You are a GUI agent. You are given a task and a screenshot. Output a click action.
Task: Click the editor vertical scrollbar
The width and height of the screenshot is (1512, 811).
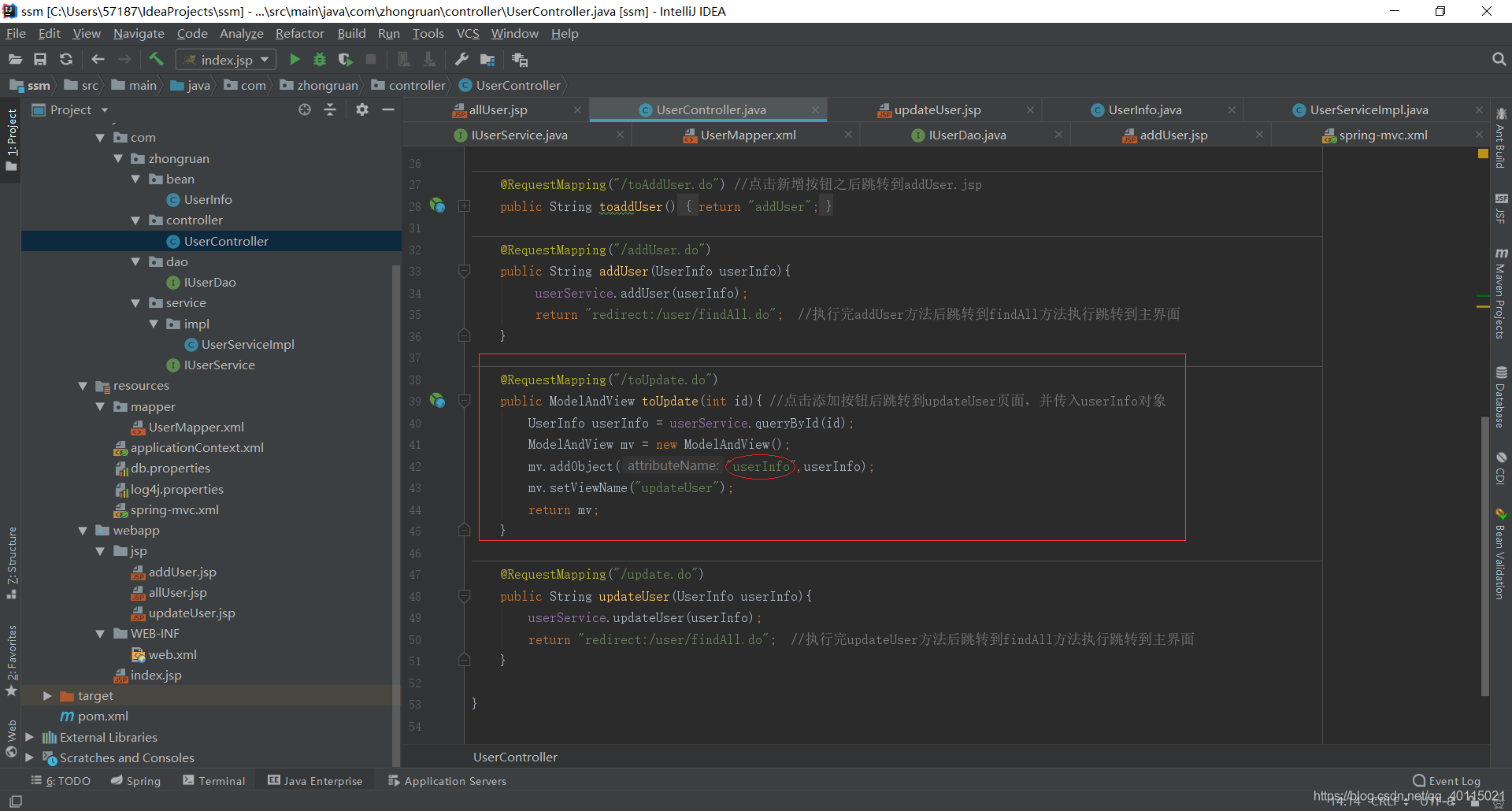pyautogui.click(x=1484, y=555)
